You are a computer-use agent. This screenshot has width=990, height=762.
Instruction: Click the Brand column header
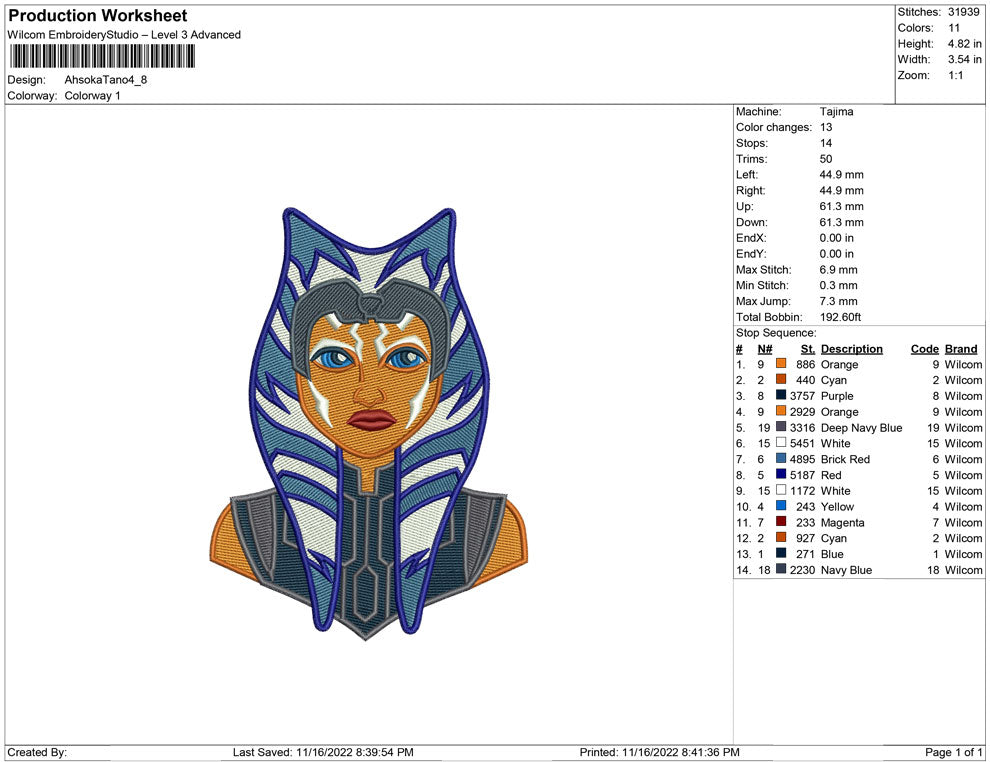coord(961,349)
